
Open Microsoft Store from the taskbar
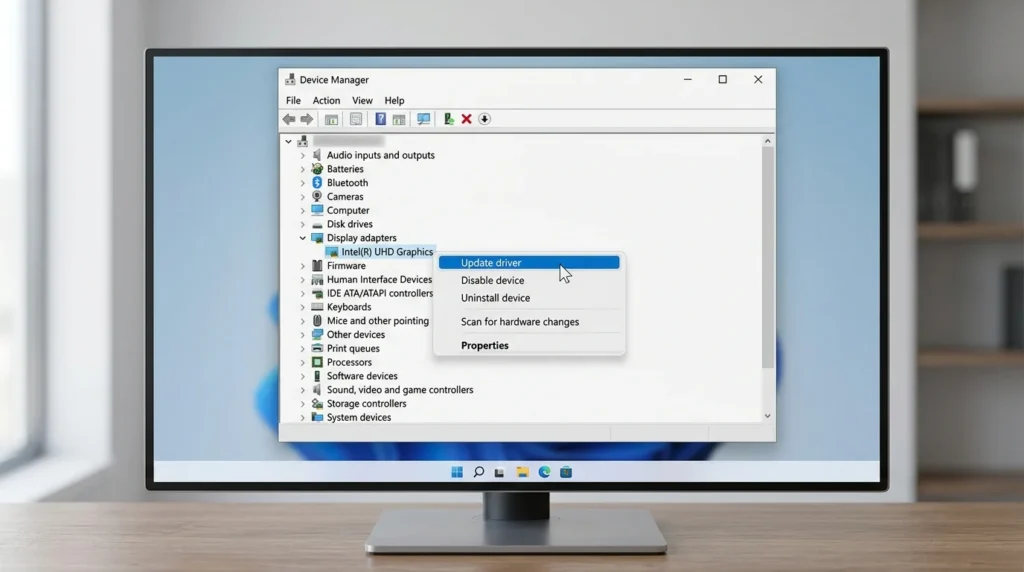coord(566,472)
